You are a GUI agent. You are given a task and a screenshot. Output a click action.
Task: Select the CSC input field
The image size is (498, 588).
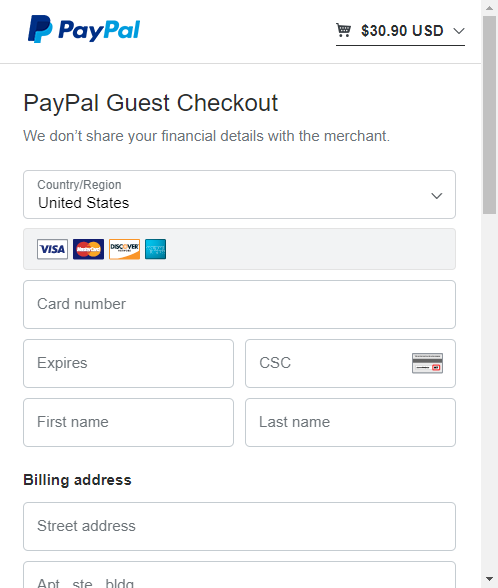[350, 363]
